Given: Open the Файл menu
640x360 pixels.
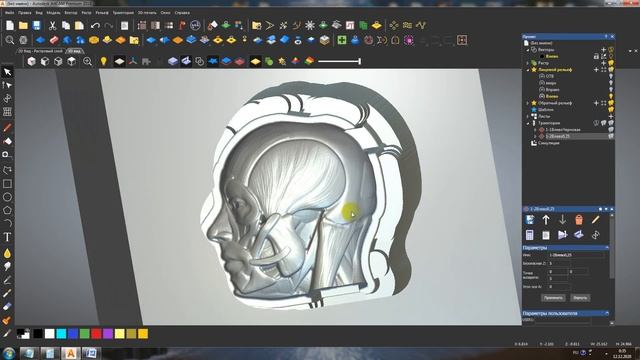Looking at the screenshot, I should click(x=9, y=13).
